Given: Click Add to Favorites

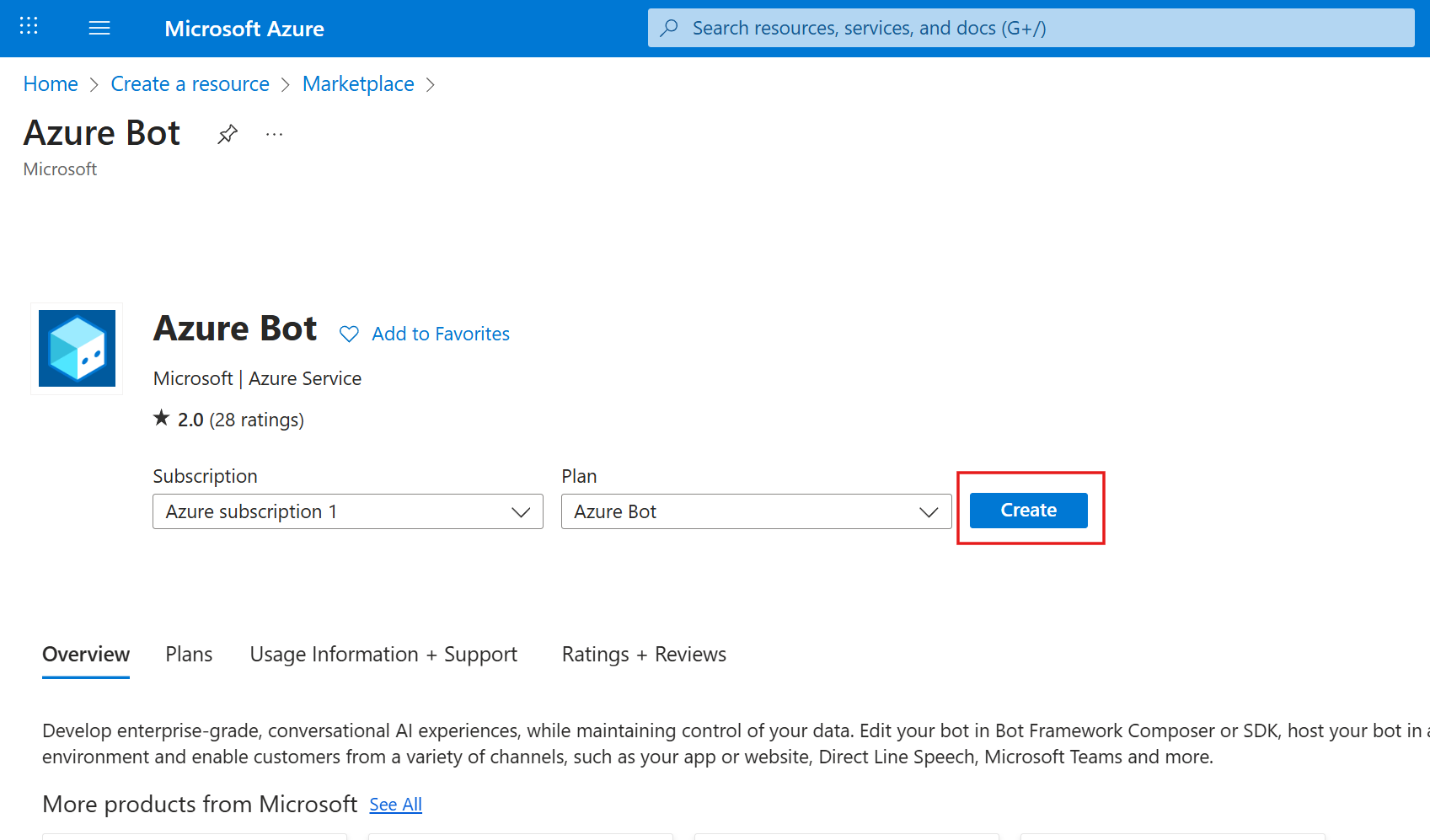Looking at the screenshot, I should click(x=440, y=334).
